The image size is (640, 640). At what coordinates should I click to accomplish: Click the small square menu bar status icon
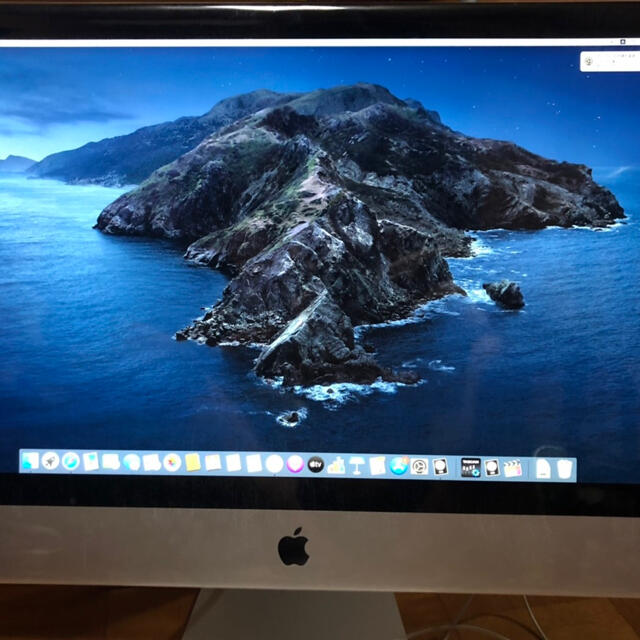[623, 42]
